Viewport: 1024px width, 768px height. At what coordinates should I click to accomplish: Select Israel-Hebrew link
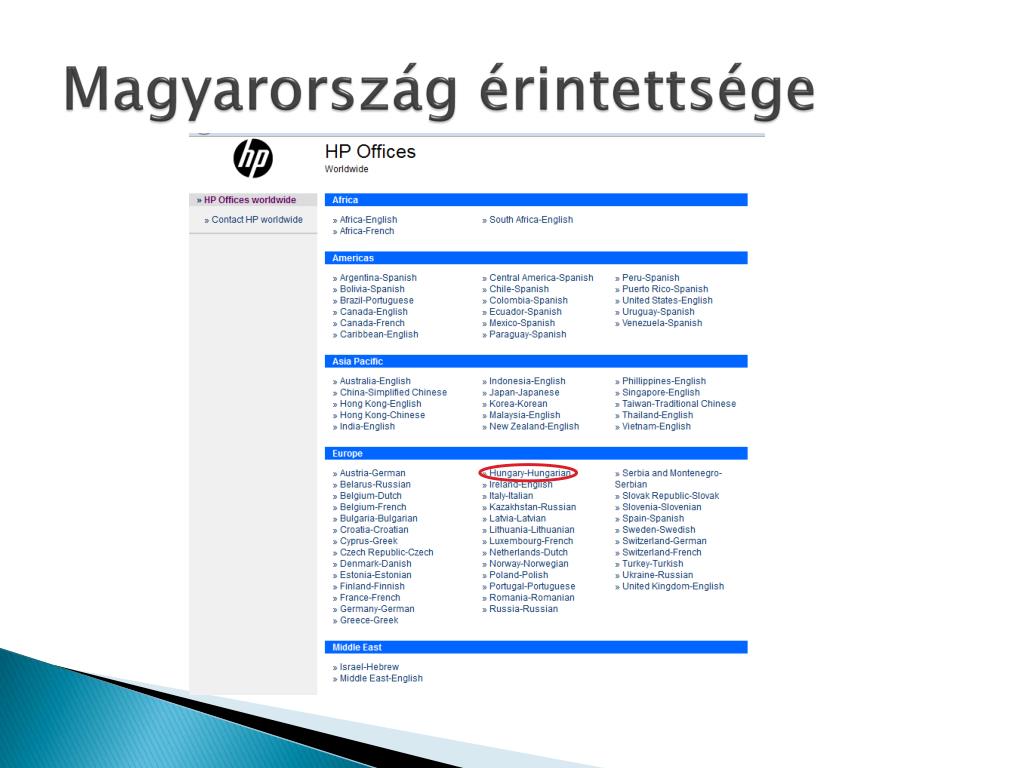click(369, 667)
